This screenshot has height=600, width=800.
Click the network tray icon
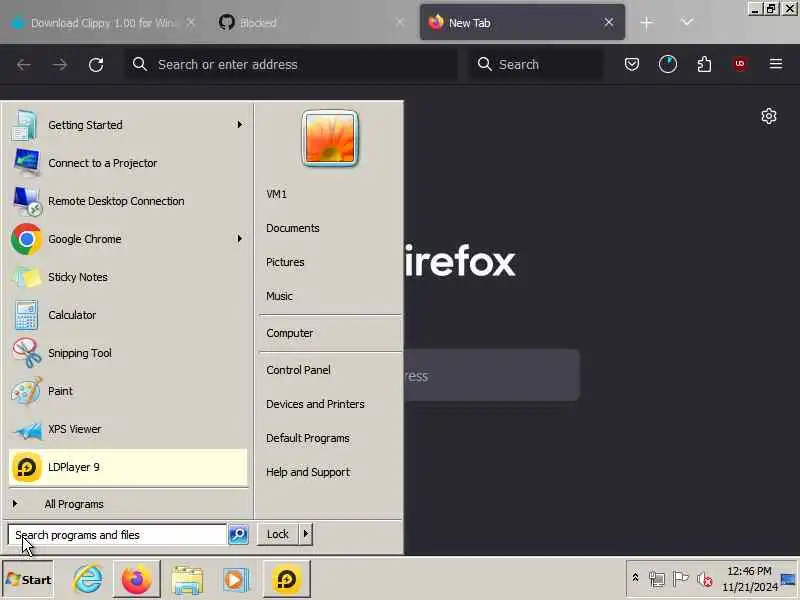[657, 579]
